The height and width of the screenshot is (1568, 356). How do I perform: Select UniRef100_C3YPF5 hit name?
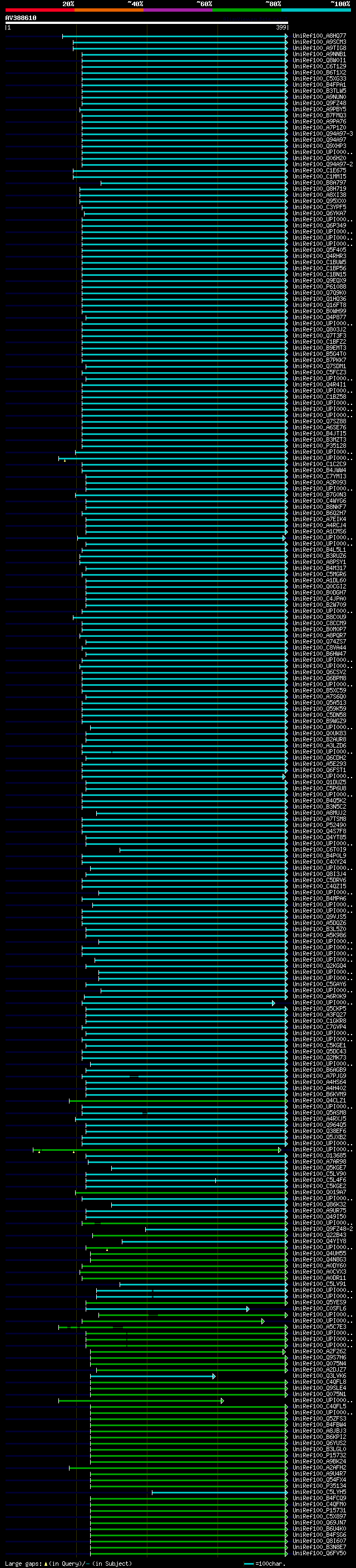319,207
